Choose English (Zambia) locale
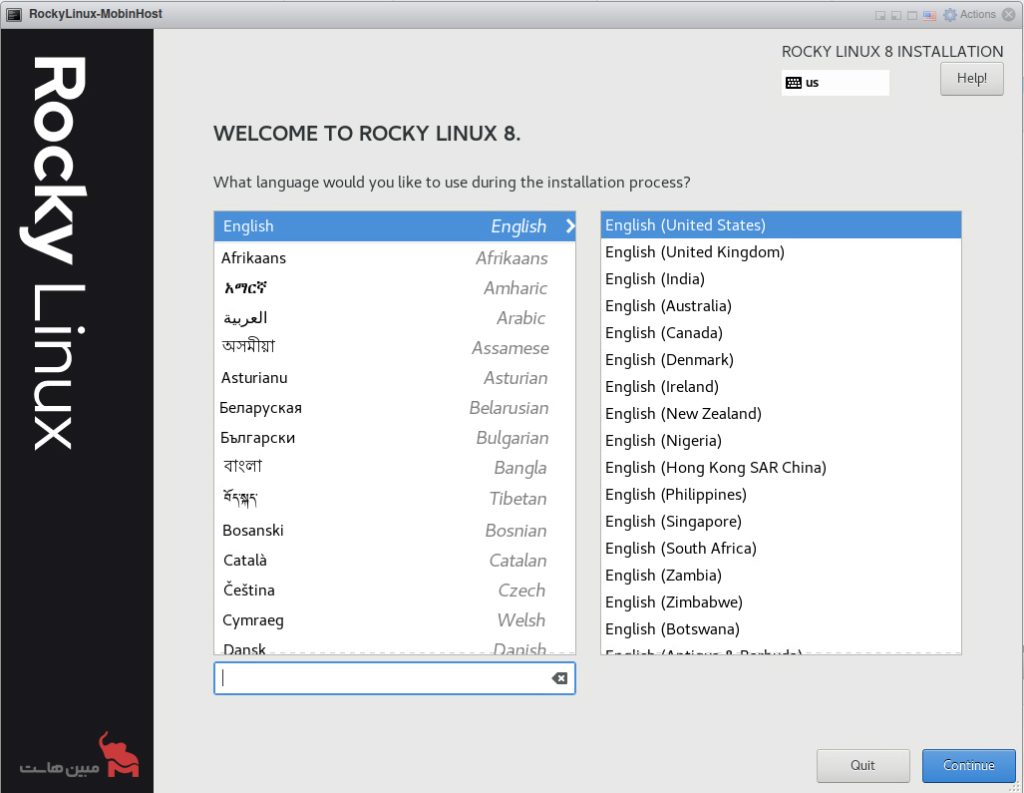1024x793 pixels. click(x=780, y=575)
